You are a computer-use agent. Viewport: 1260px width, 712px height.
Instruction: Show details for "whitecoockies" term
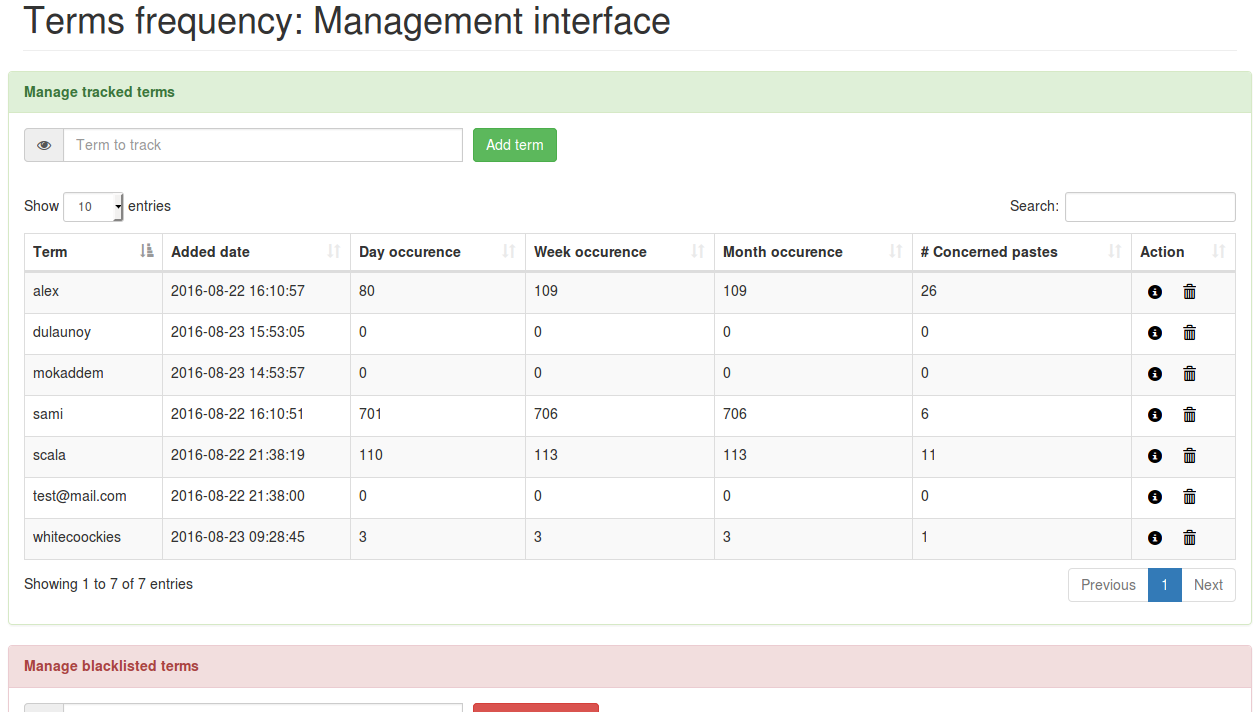point(1155,537)
